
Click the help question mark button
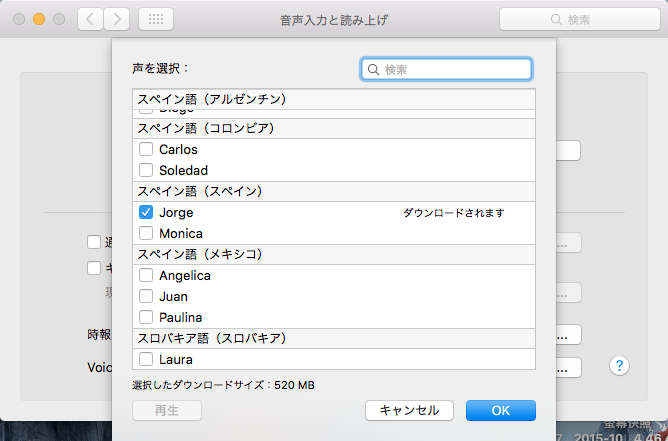[620, 366]
